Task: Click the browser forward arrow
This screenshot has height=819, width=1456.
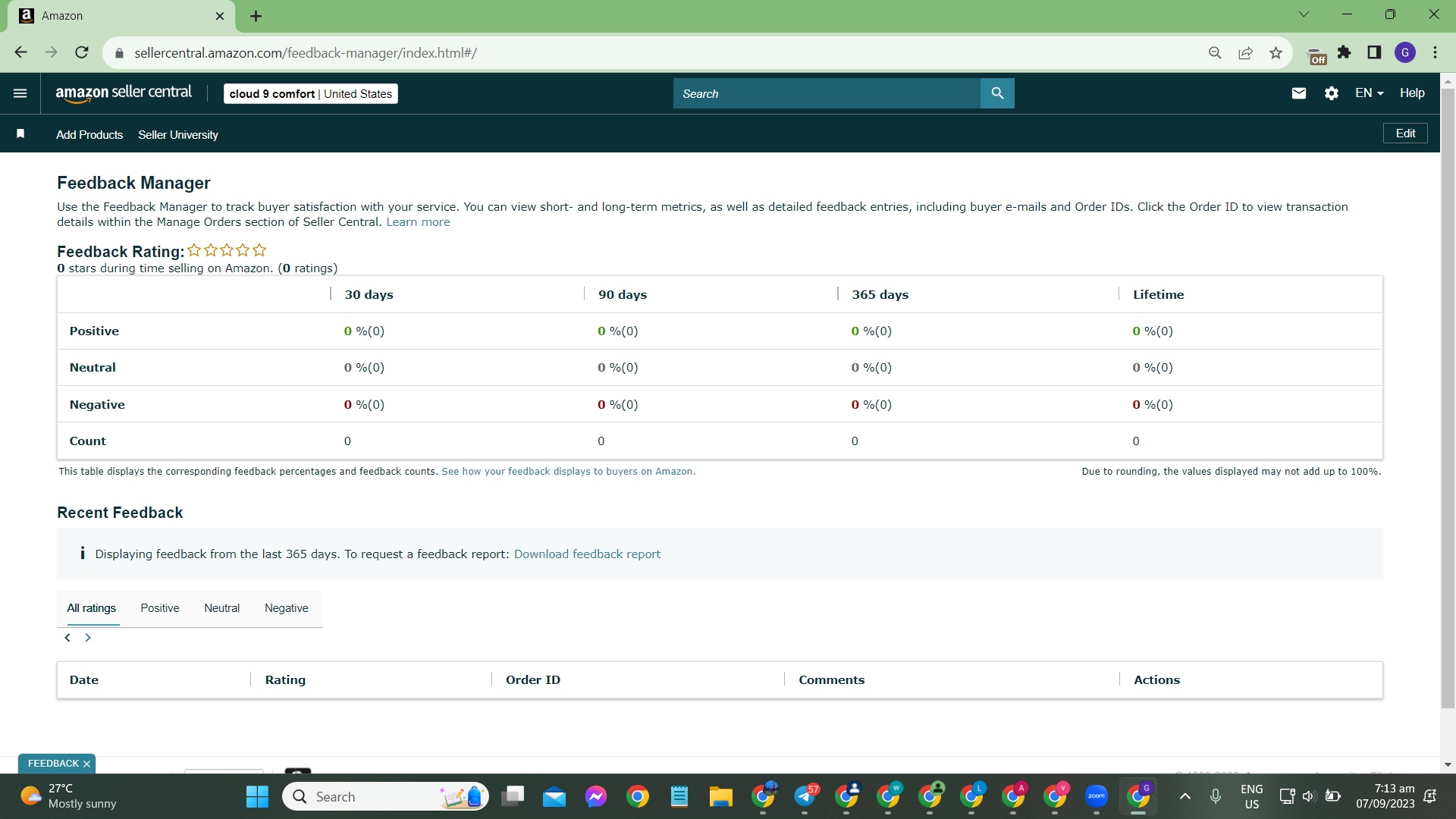Action: click(51, 52)
